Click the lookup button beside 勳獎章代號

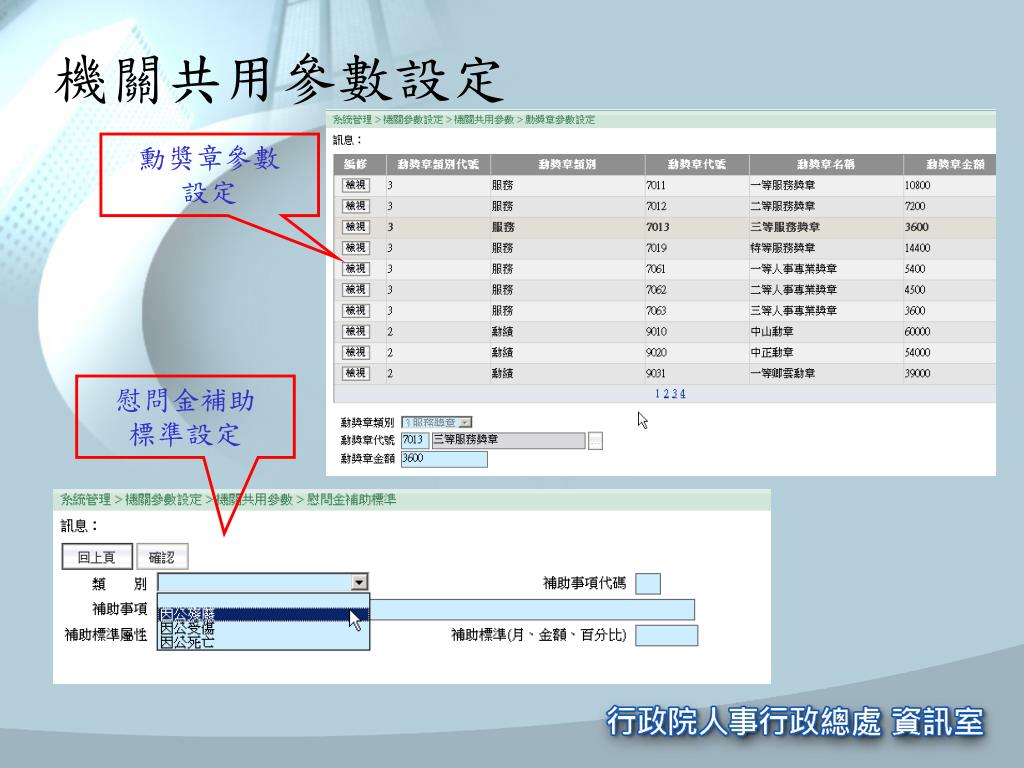[595, 441]
